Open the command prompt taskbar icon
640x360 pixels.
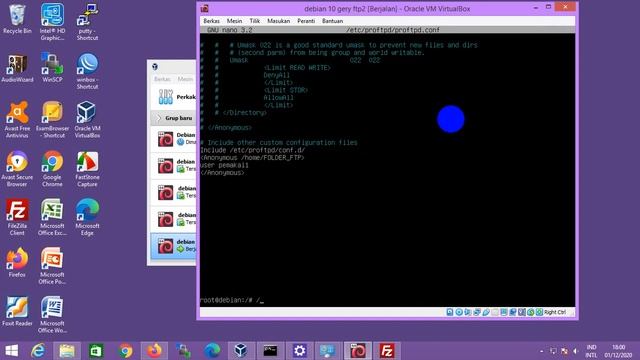tap(270, 351)
